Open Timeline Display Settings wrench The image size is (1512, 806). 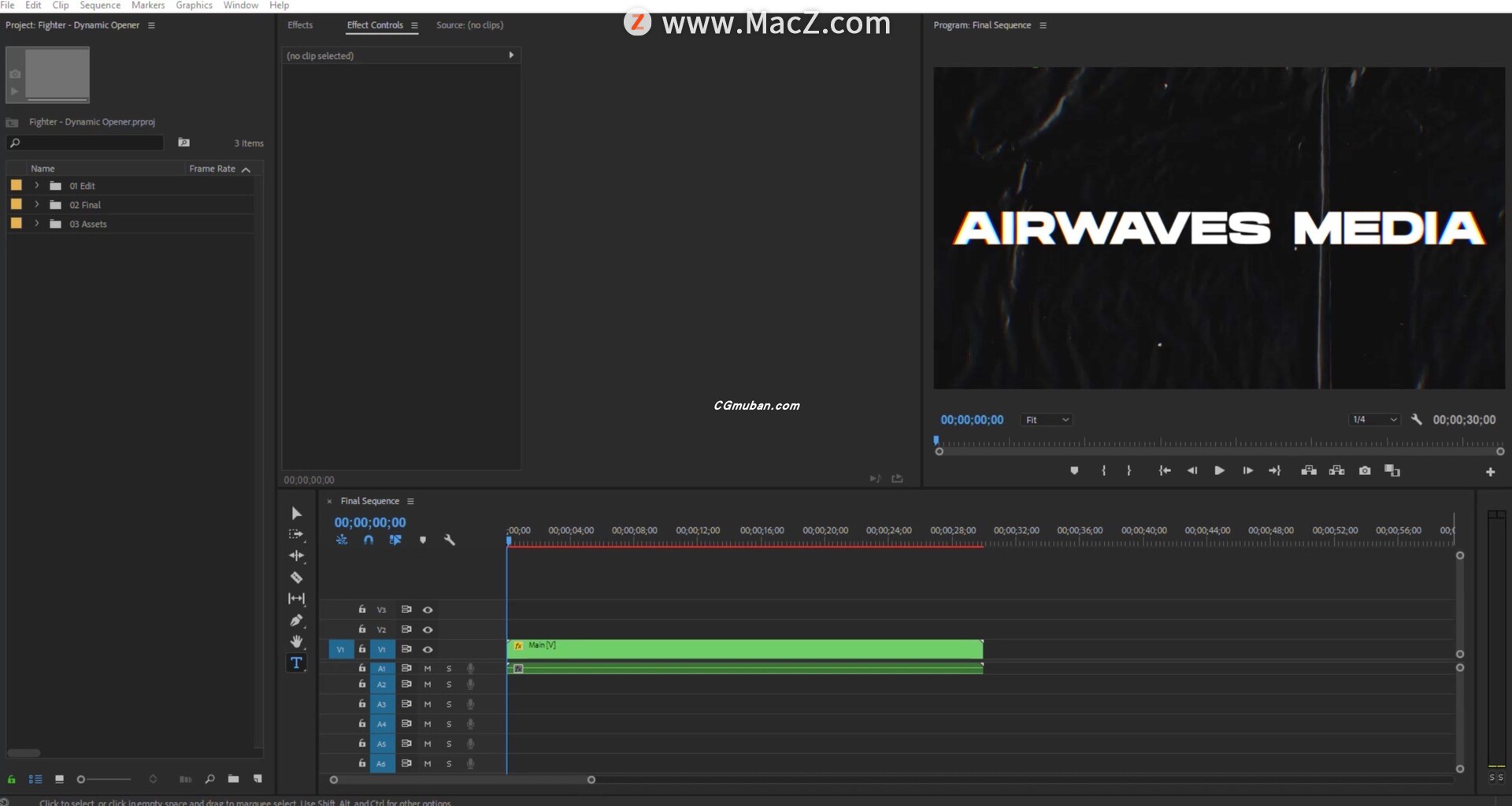[x=450, y=540]
